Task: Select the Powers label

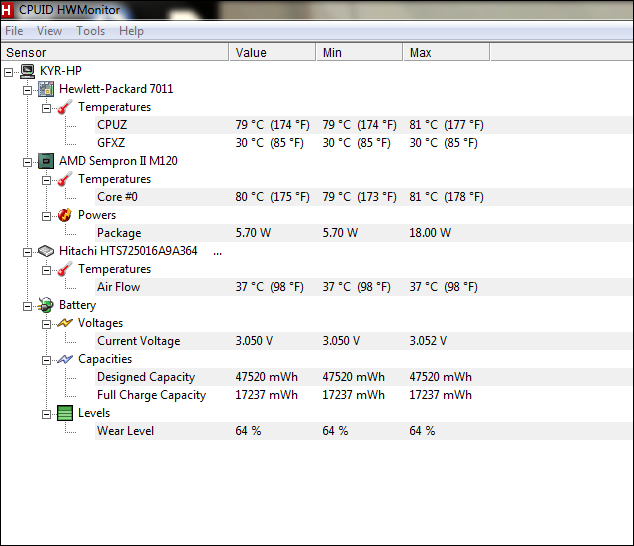Action: (x=97, y=215)
